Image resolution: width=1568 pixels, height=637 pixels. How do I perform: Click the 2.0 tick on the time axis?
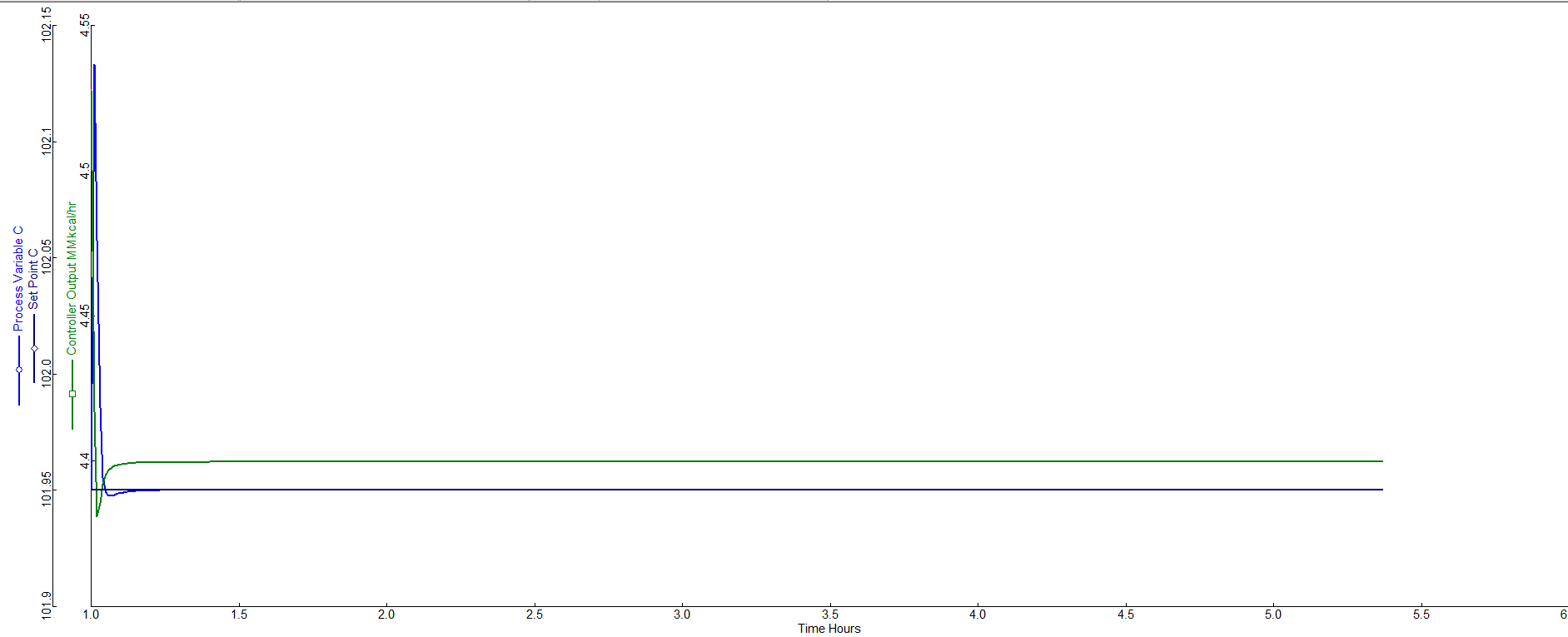[386, 615]
